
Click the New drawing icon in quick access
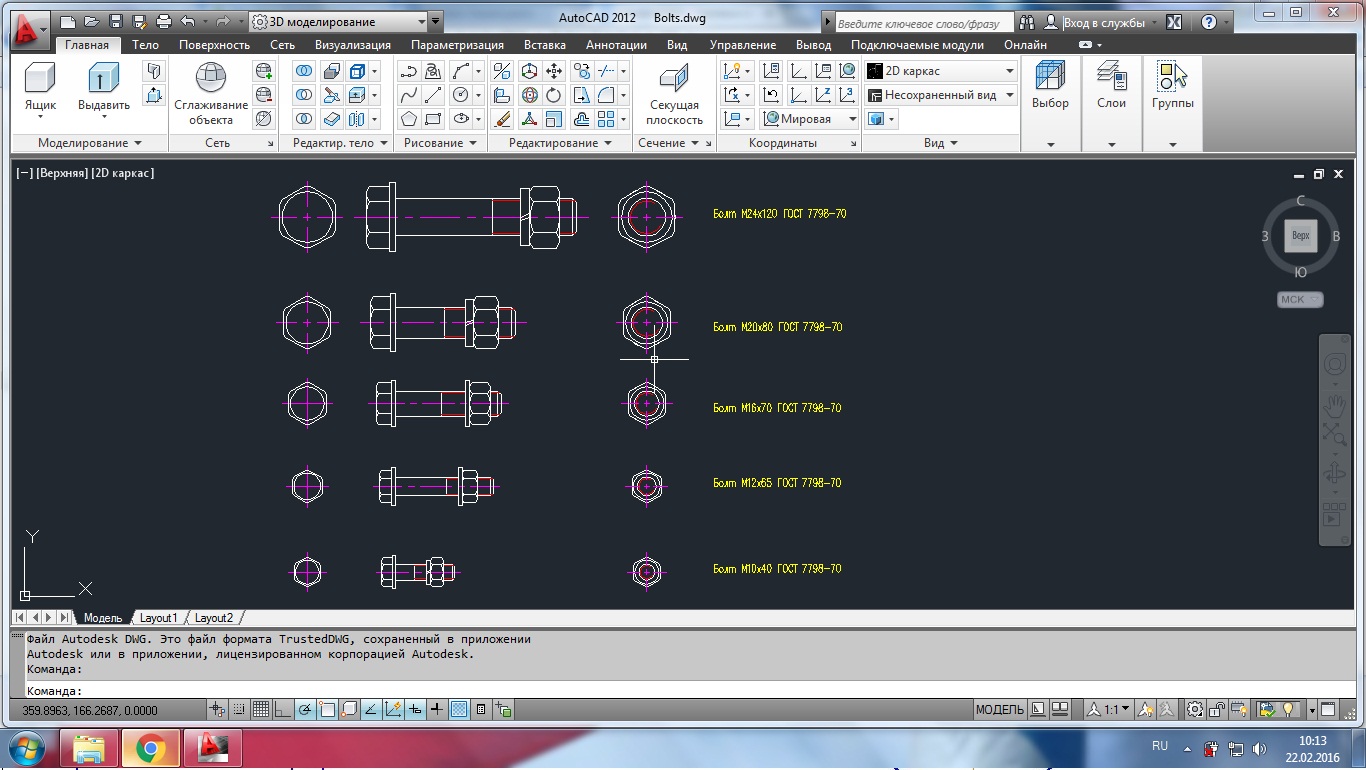point(68,21)
